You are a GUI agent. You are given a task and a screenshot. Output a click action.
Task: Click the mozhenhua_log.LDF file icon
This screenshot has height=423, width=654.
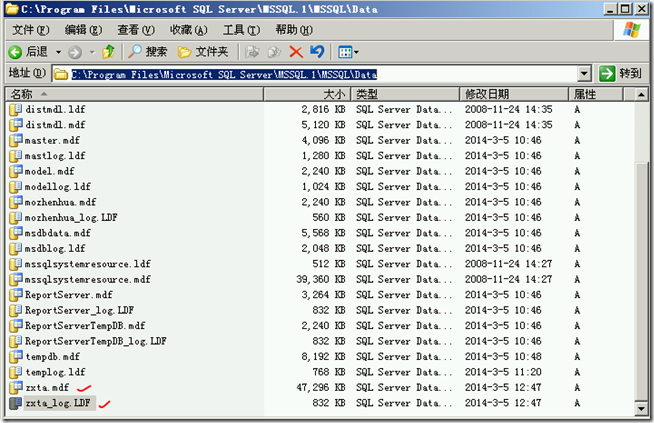tap(16, 217)
